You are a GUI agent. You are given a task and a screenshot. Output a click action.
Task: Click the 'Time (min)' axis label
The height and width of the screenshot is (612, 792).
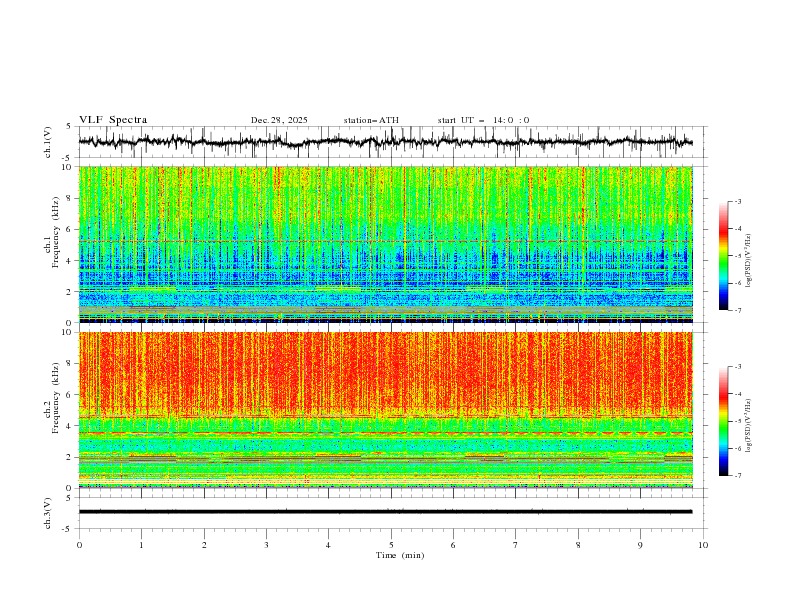pyautogui.click(x=400, y=555)
